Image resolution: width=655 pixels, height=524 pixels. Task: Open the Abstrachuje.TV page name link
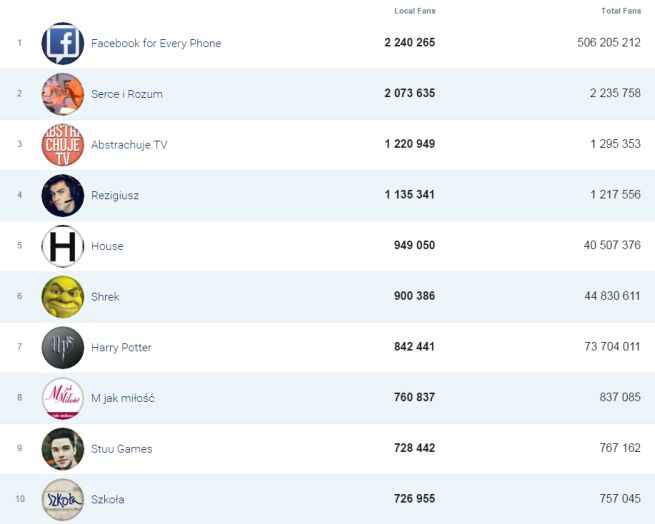pos(129,145)
